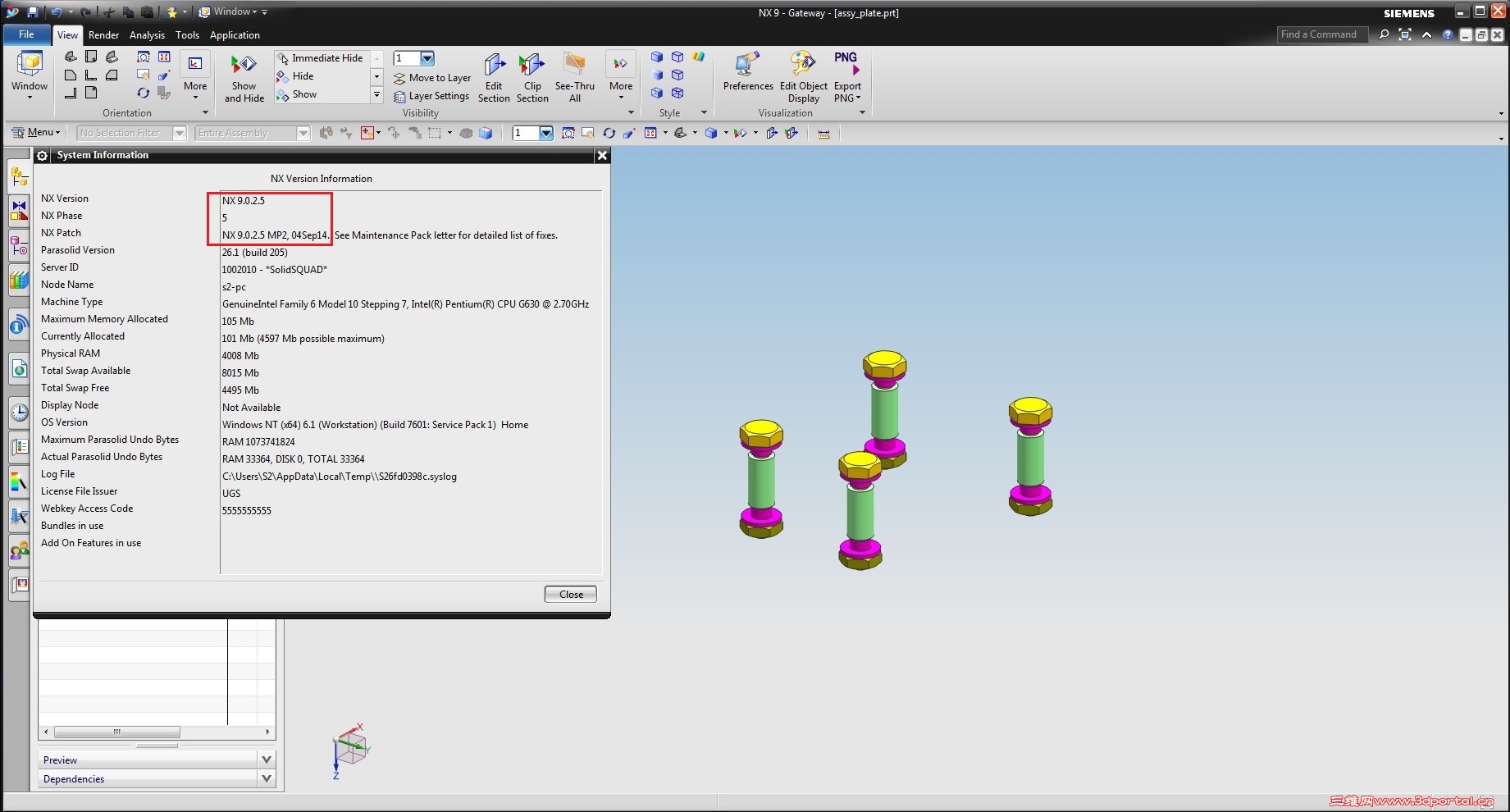Click the Cut scissors icon
This screenshot has height=812, width=1510.
[x=109, y=12]
